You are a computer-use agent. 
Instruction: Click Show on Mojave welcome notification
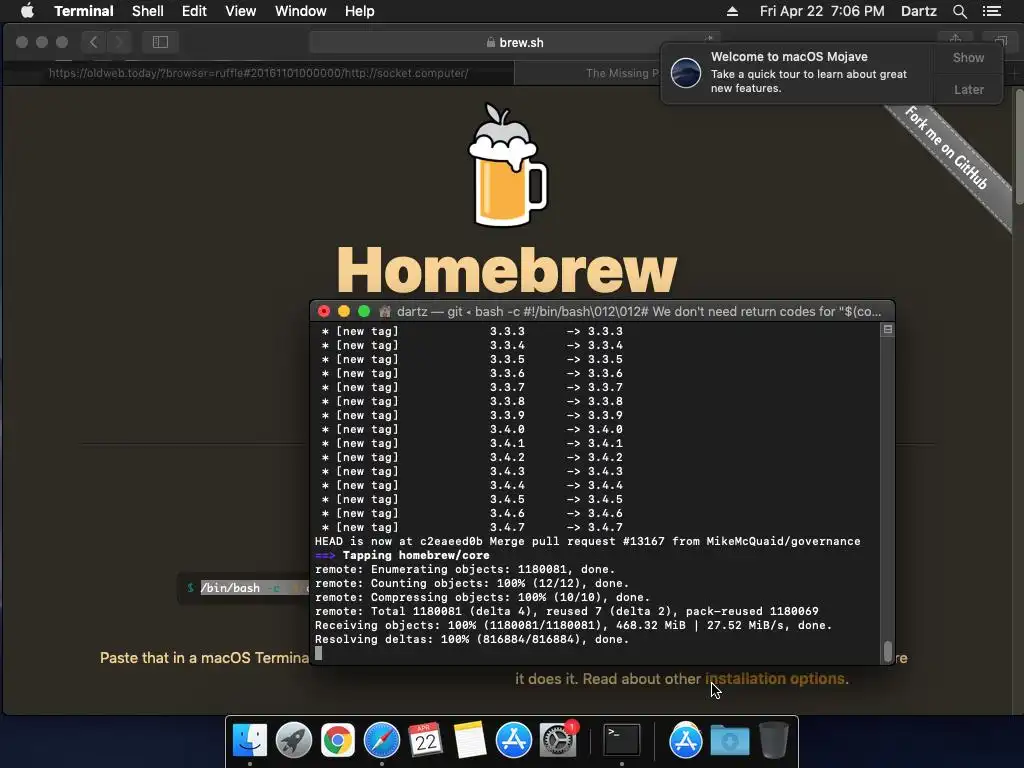(x=968, y=57)
